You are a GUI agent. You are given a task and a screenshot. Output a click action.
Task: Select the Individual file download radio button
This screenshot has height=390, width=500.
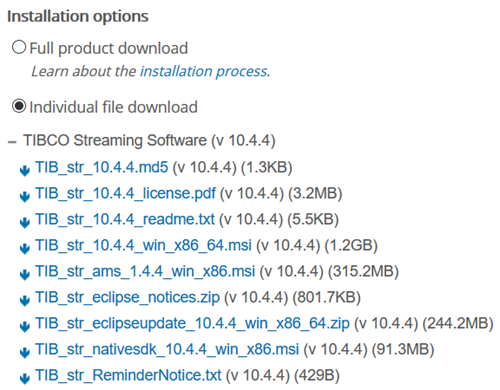[19, 106]
